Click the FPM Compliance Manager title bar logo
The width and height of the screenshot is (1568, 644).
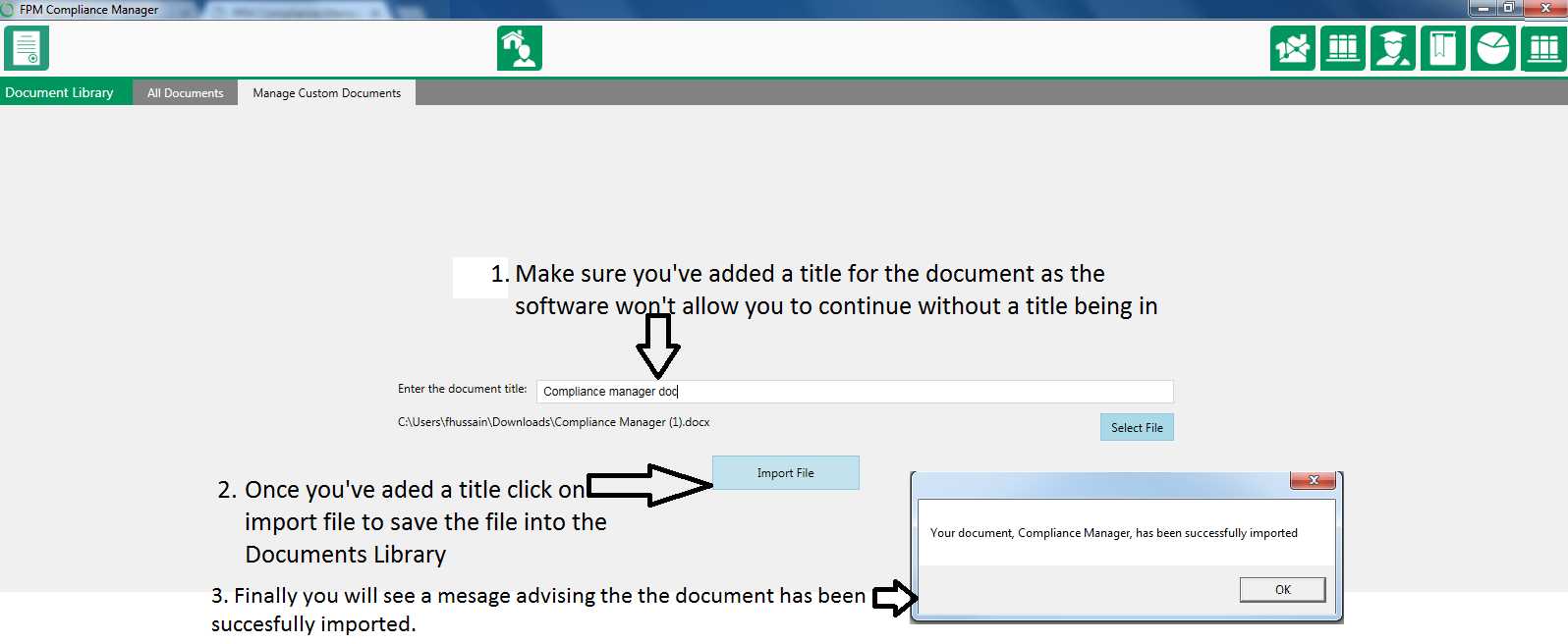coord(8,9)
